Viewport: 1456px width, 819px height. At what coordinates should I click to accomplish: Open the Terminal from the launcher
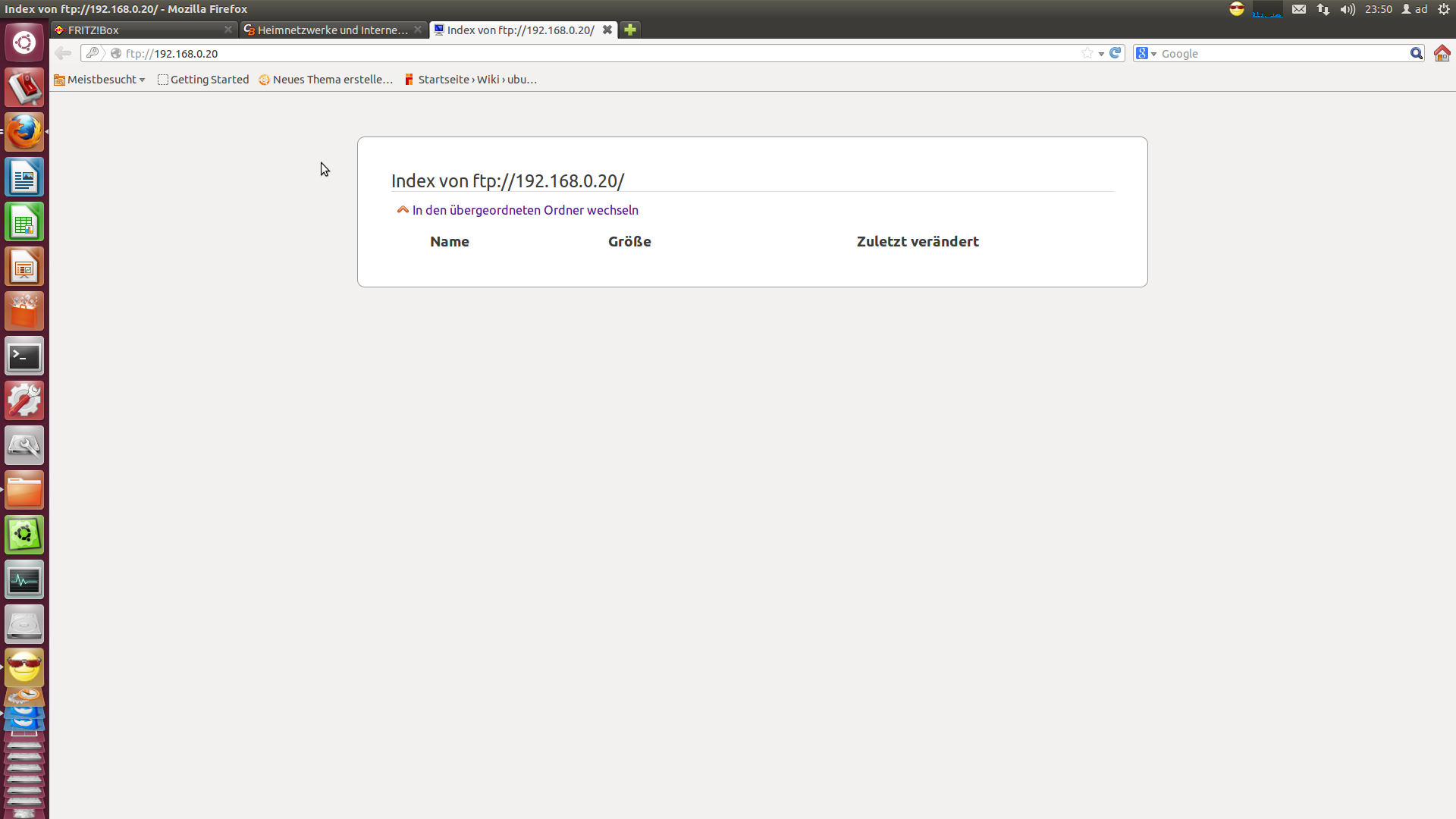24,356
